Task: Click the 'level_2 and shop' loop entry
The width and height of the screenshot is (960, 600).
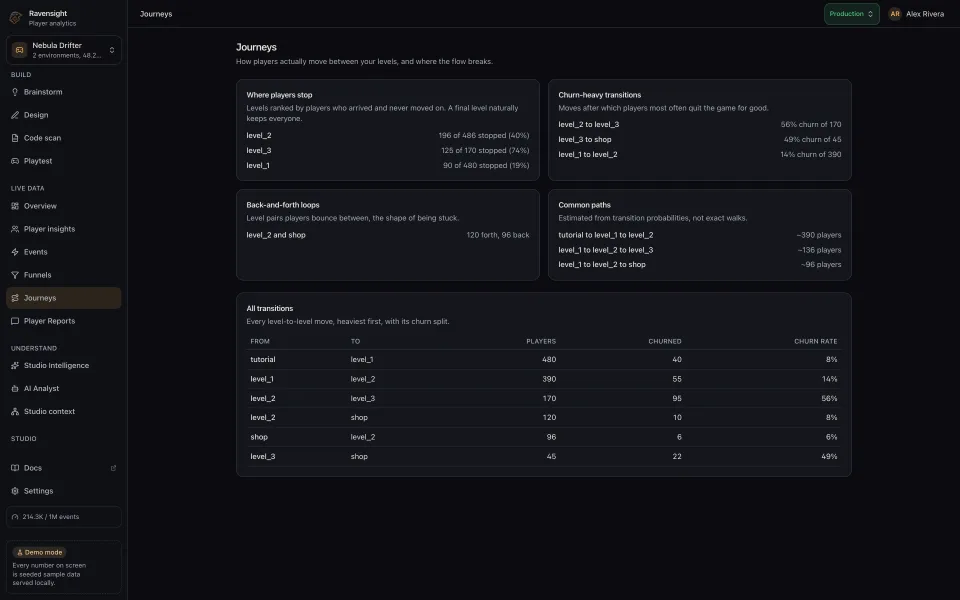Action: (x=276, y=234)
